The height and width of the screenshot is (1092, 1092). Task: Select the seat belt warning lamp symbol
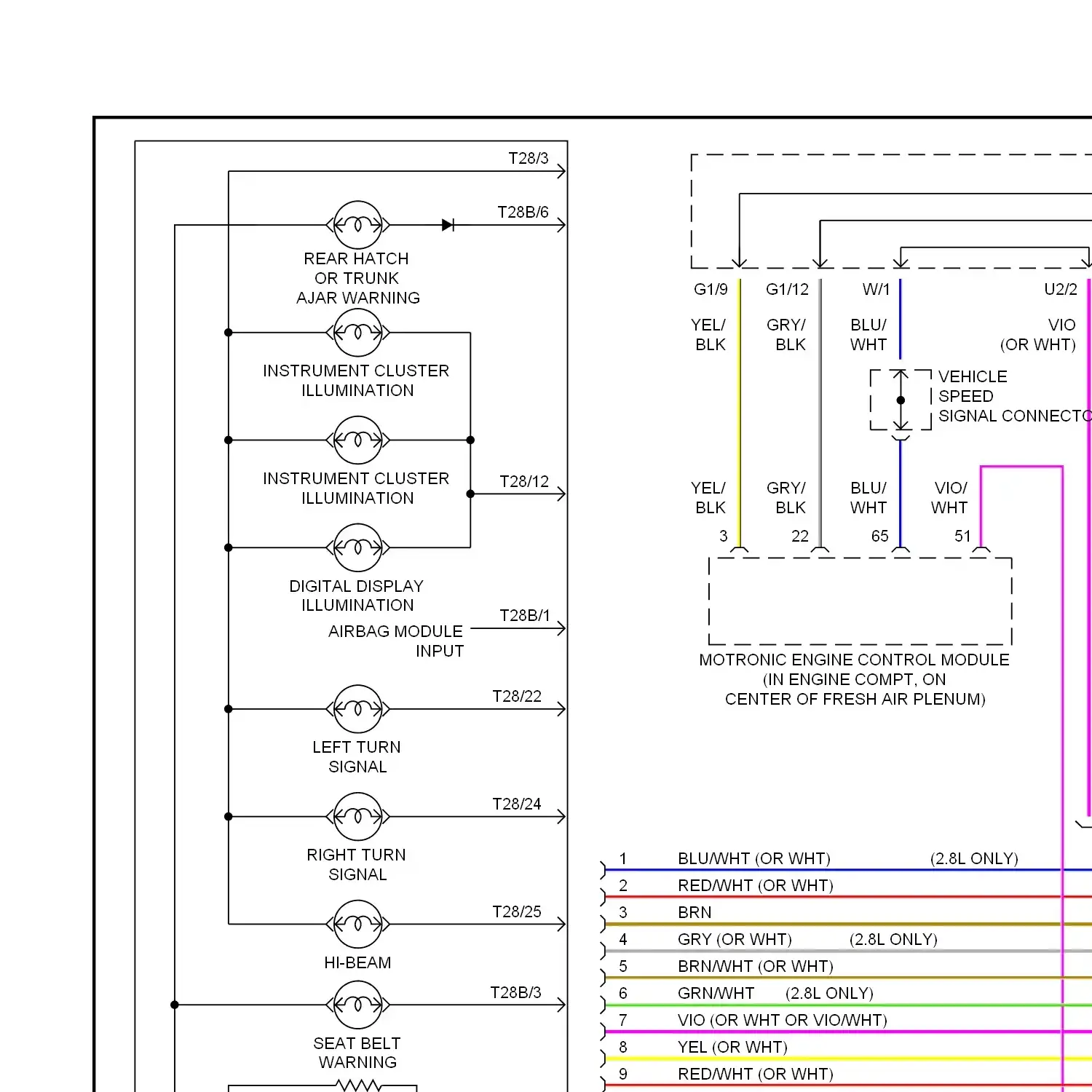click(357, 1005)
